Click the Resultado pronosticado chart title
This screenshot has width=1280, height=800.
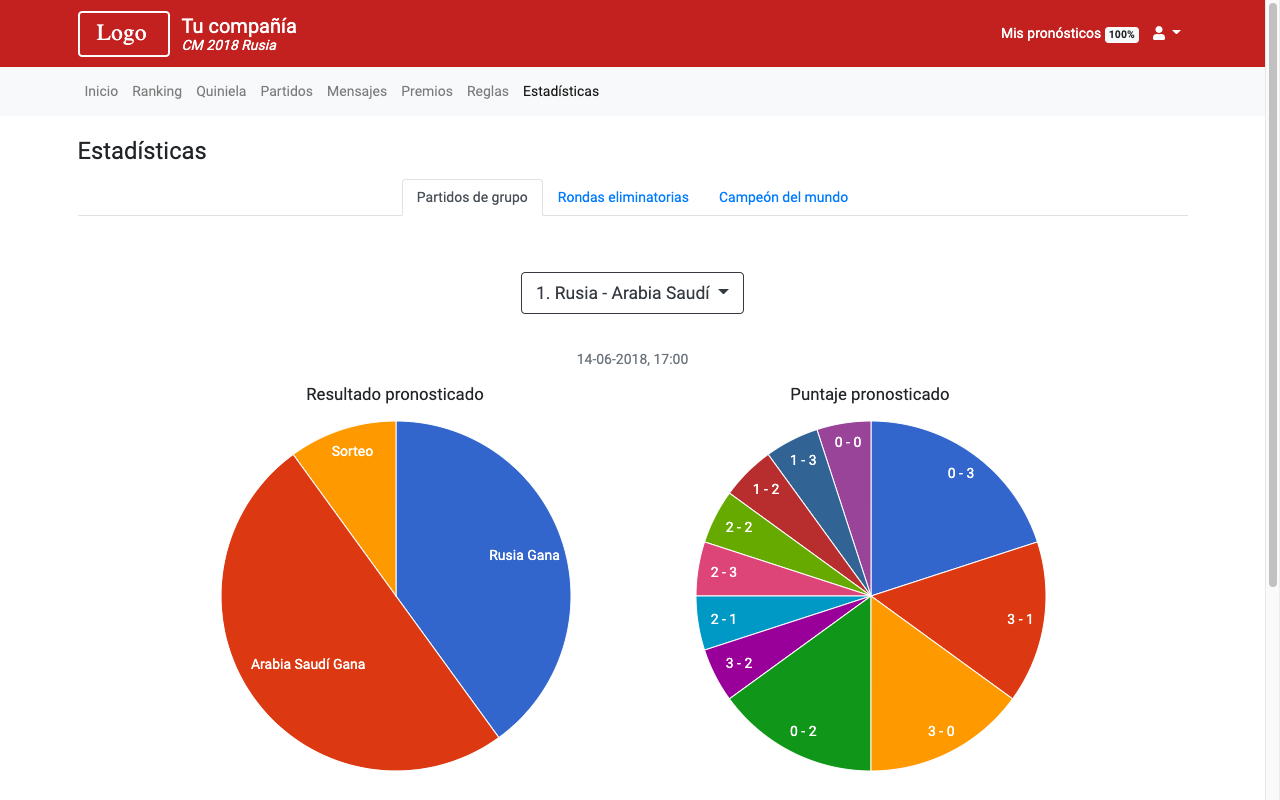[x=395, y=394]
